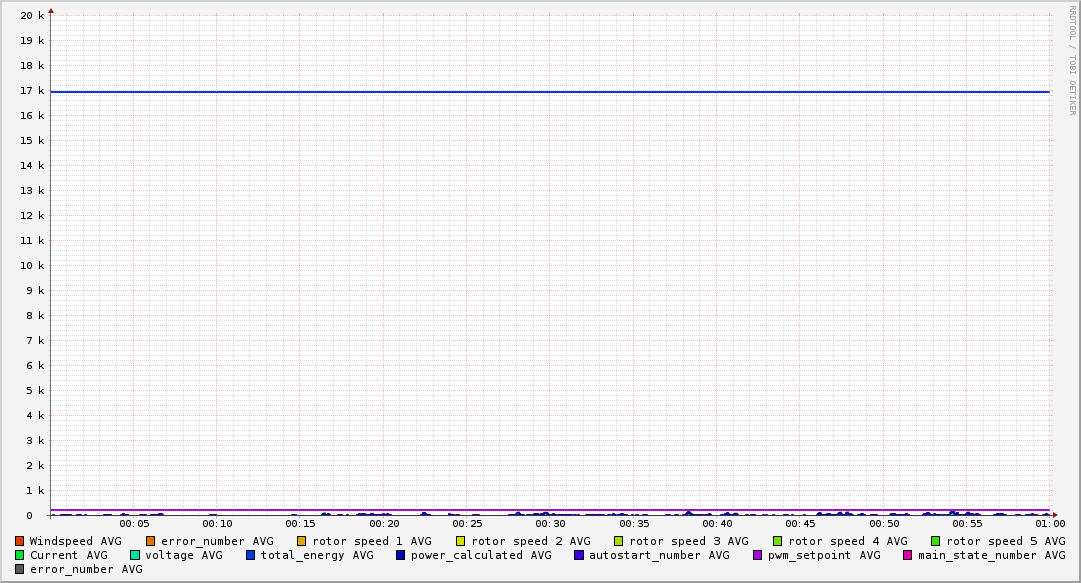The image size is (1081, 583).
Task: Click the dark gray error_number AVG swatch
Action: [20, 569]
